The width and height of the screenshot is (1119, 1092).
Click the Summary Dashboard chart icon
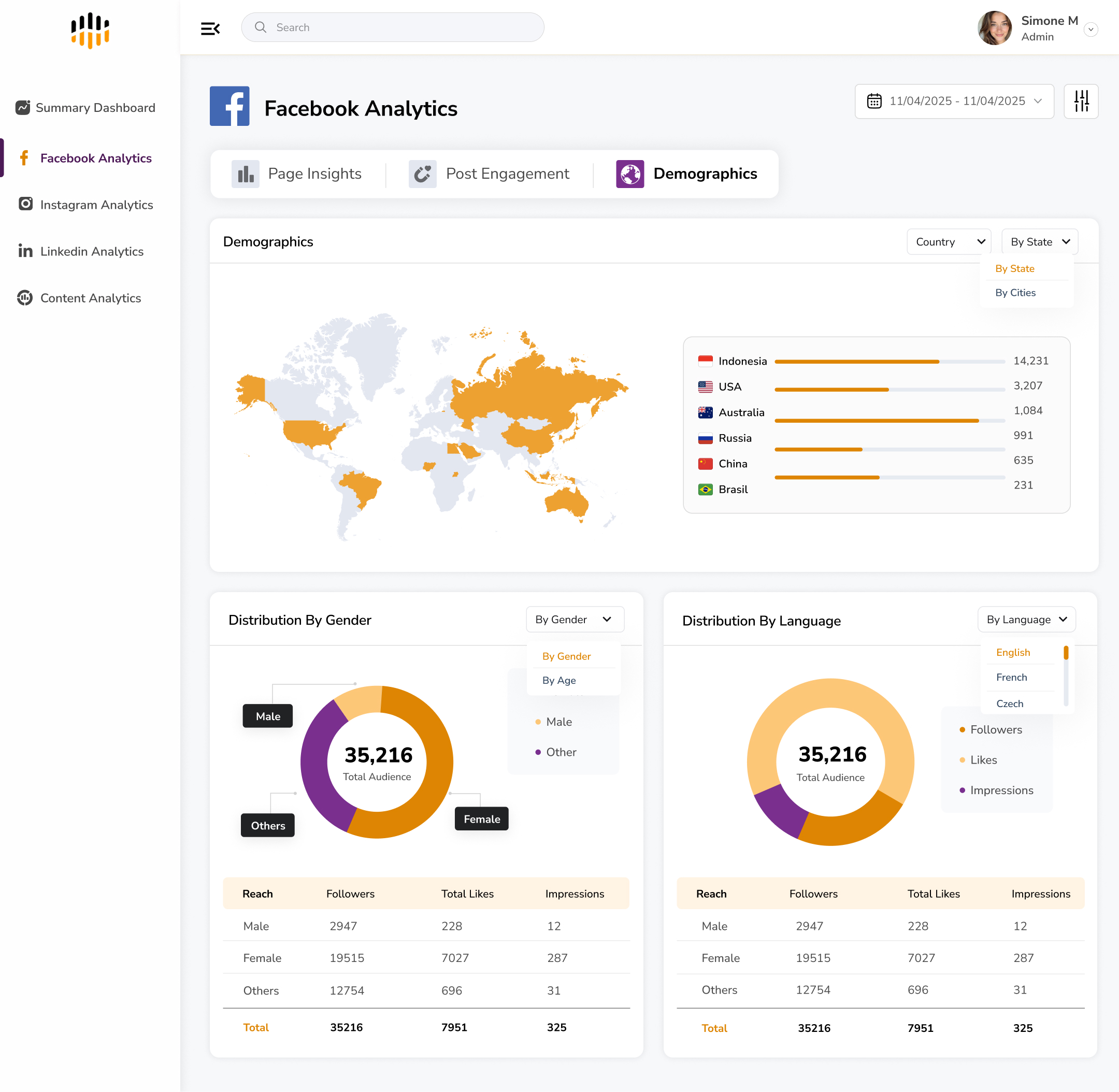(x=23, y=107)
